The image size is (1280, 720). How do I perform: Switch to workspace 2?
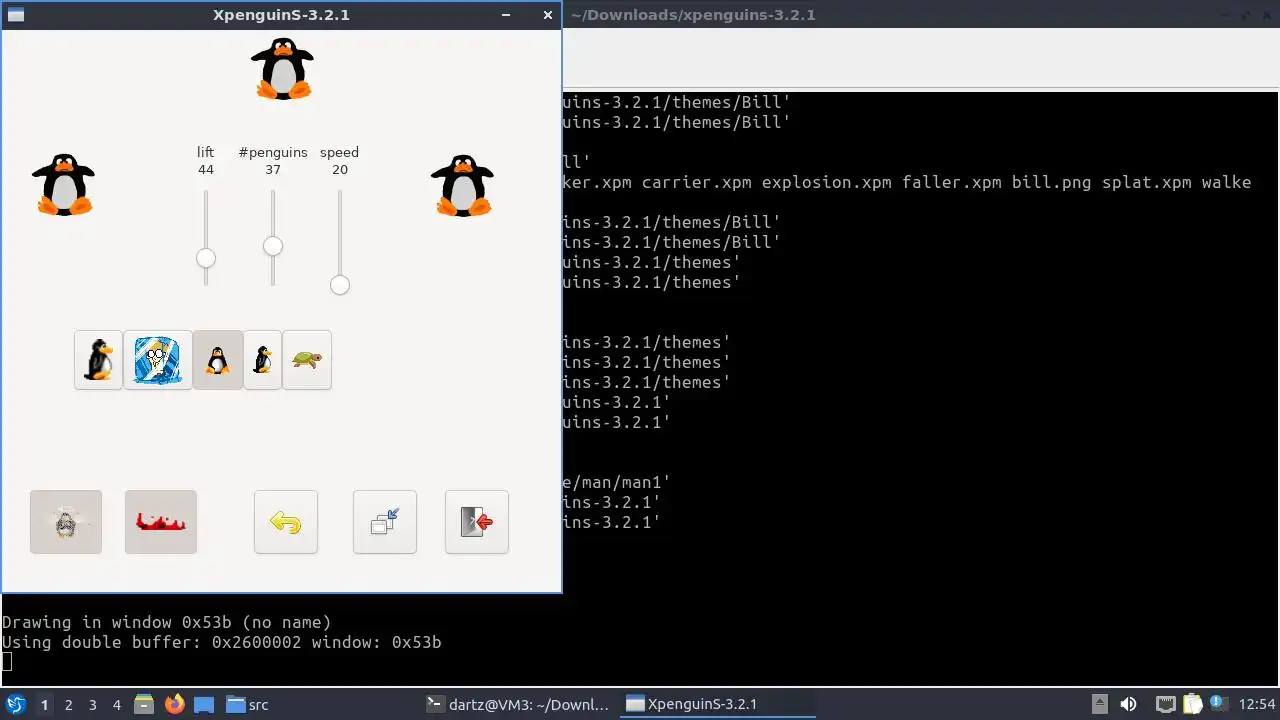(69, 705)
